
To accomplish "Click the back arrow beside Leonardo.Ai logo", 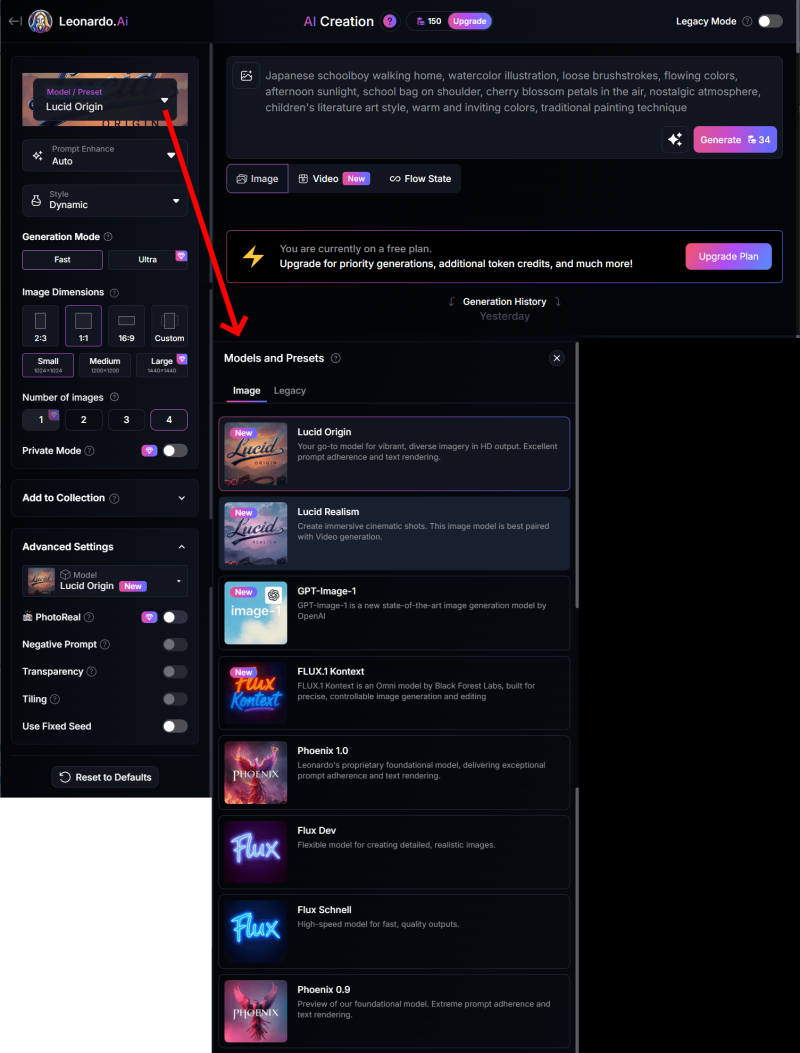I will pyautogui.click(x=14, y=21).
